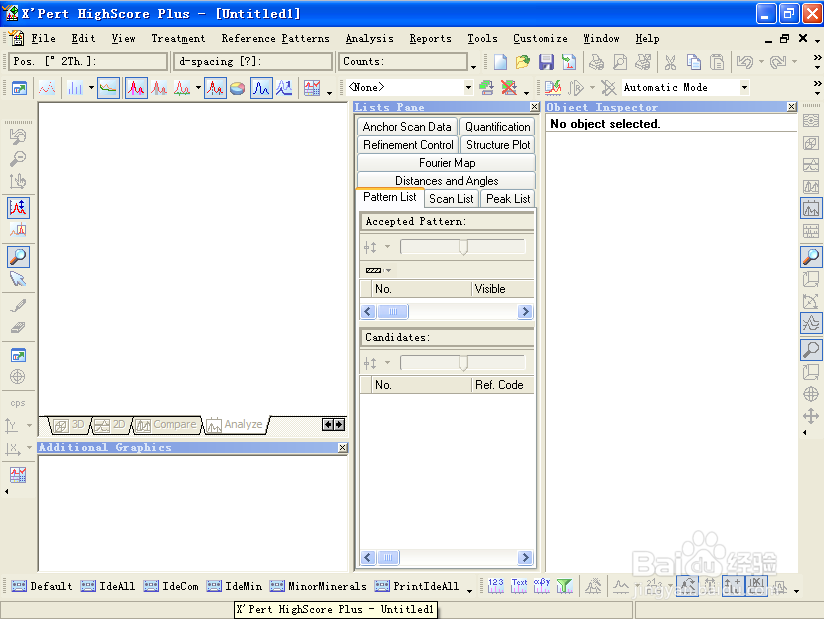The width and height of the screenshot is (824, 619).
Task: Select the arrow pointer tool in left toolbar
Action: [18, 279]
